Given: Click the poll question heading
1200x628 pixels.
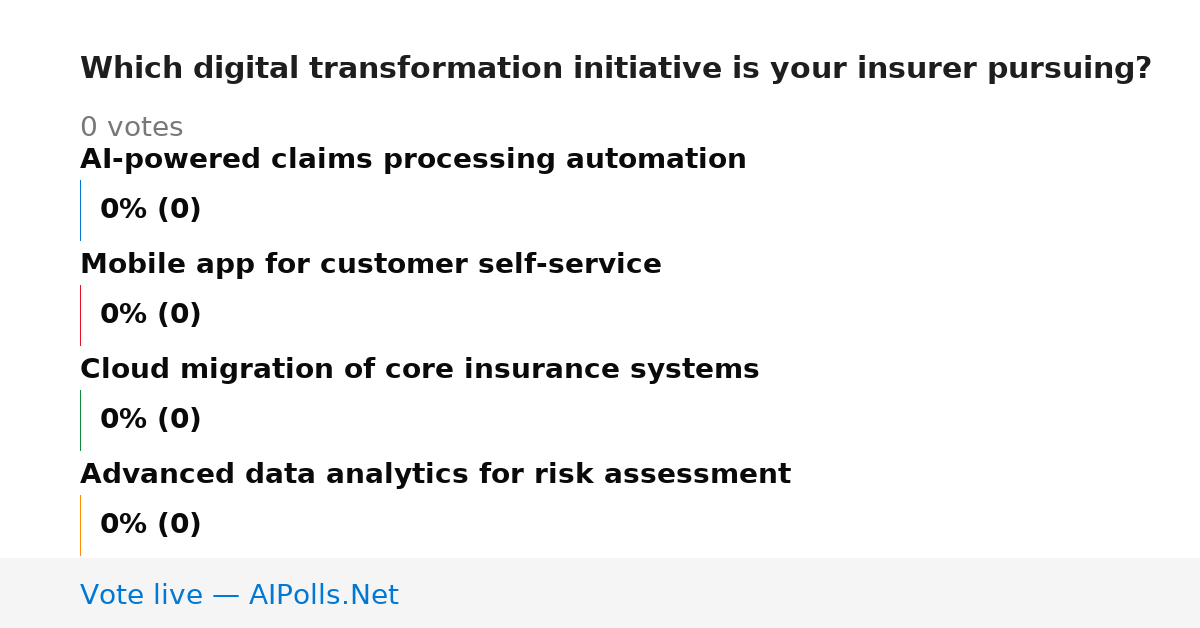Looking at the screenshot, I should [616, 69].
